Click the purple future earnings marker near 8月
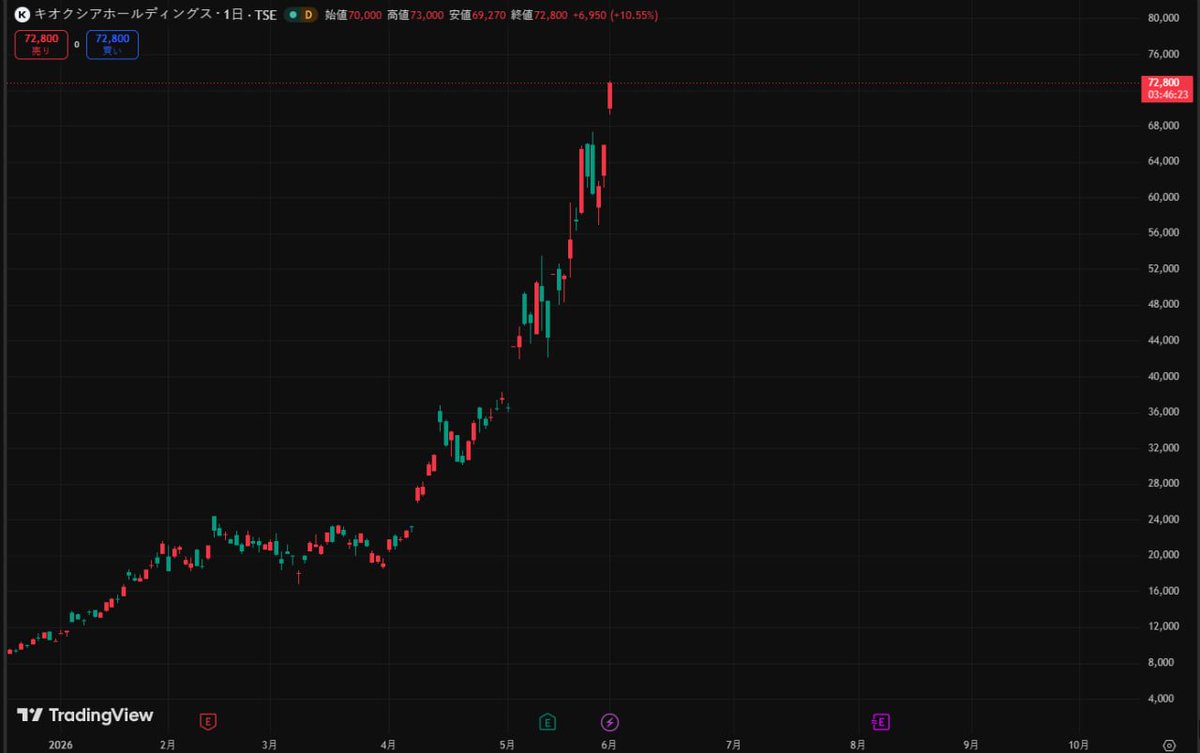1200x753 pixels. tap(881, 721)
